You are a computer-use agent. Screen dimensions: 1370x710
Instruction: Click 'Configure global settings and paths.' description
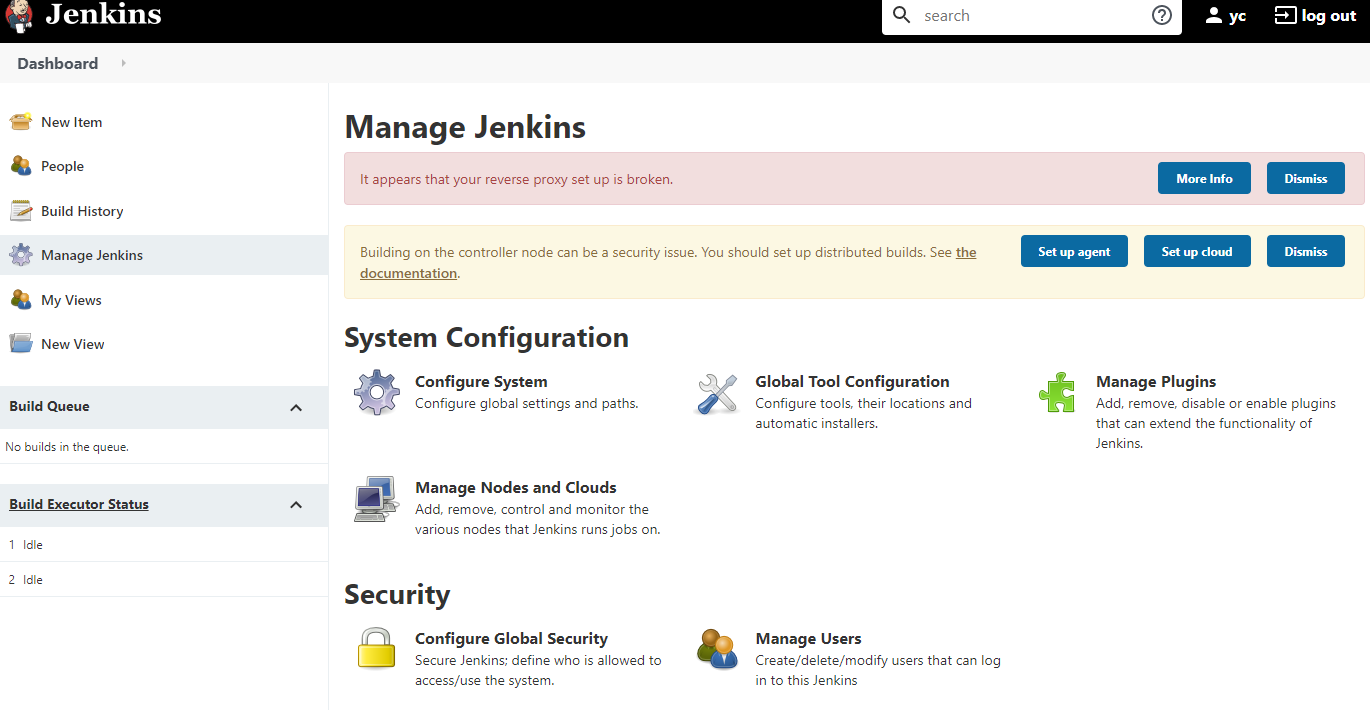click(x=526, y=403)
